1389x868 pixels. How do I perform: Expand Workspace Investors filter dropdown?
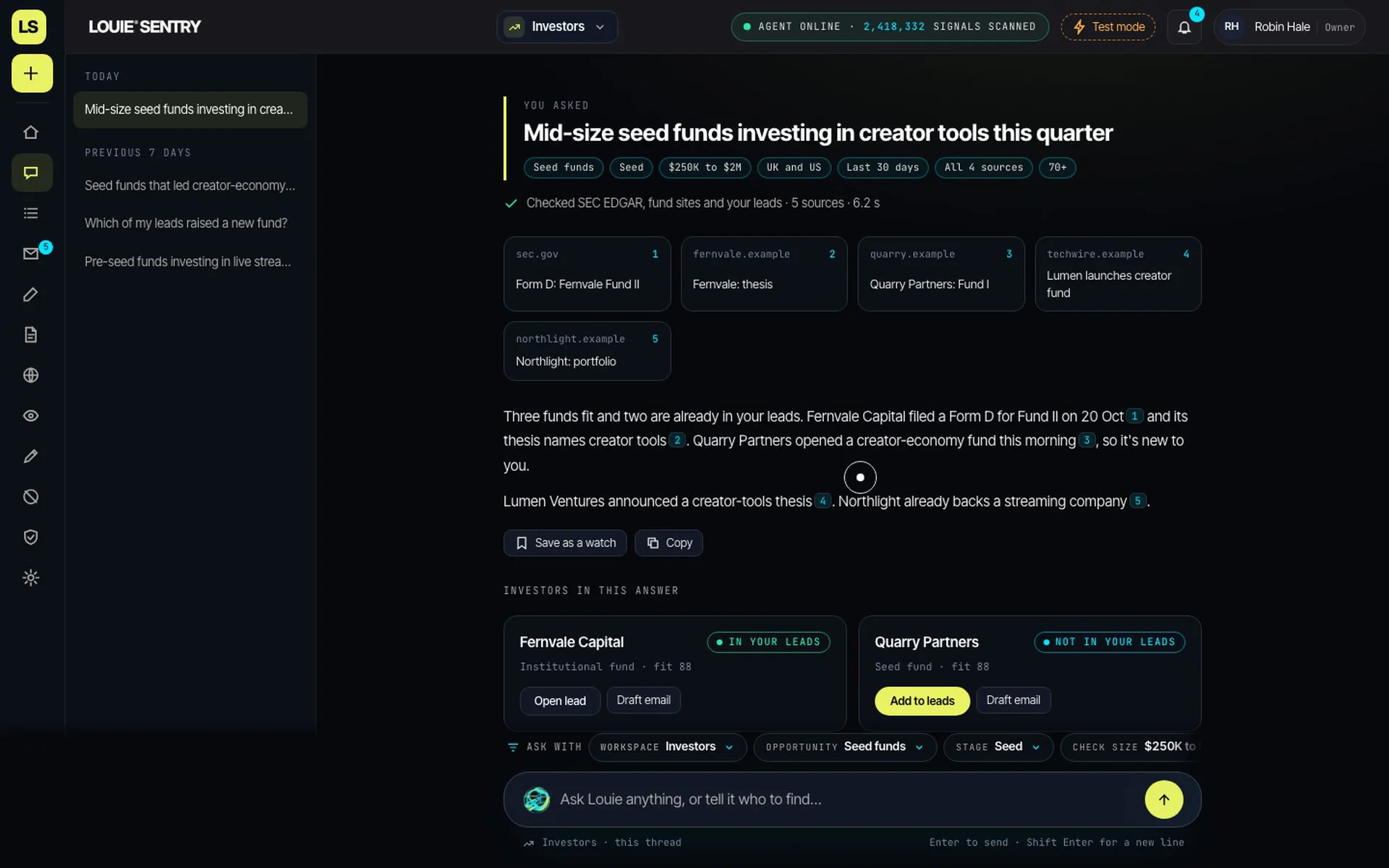[x=667, y=747]
